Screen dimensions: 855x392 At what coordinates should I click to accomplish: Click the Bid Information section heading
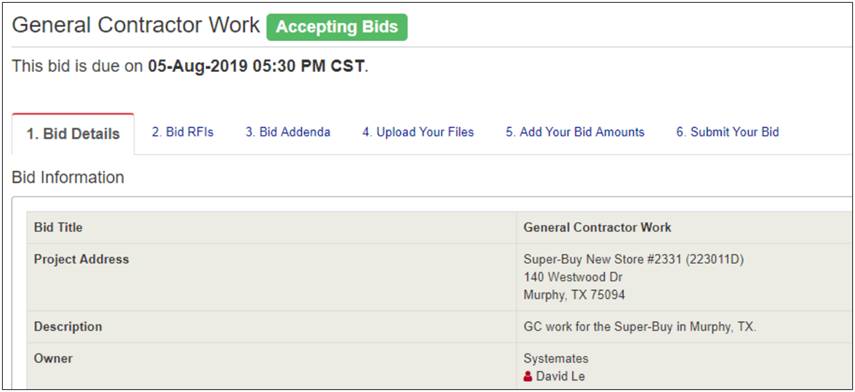(x=68, y=177)
